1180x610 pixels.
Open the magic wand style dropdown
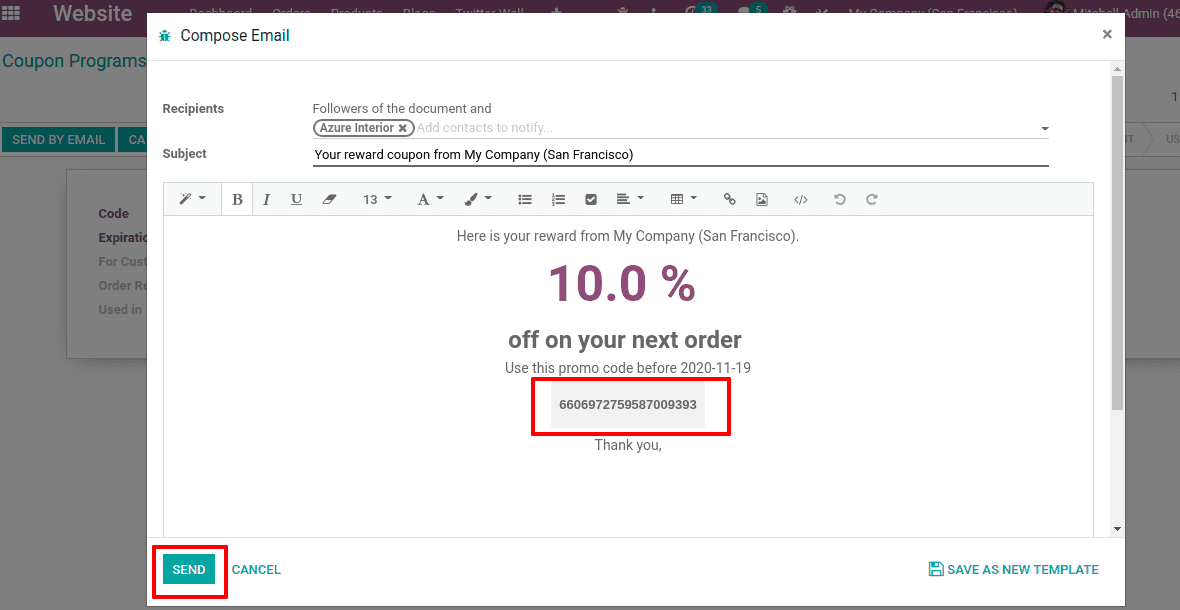coord(193,199)
